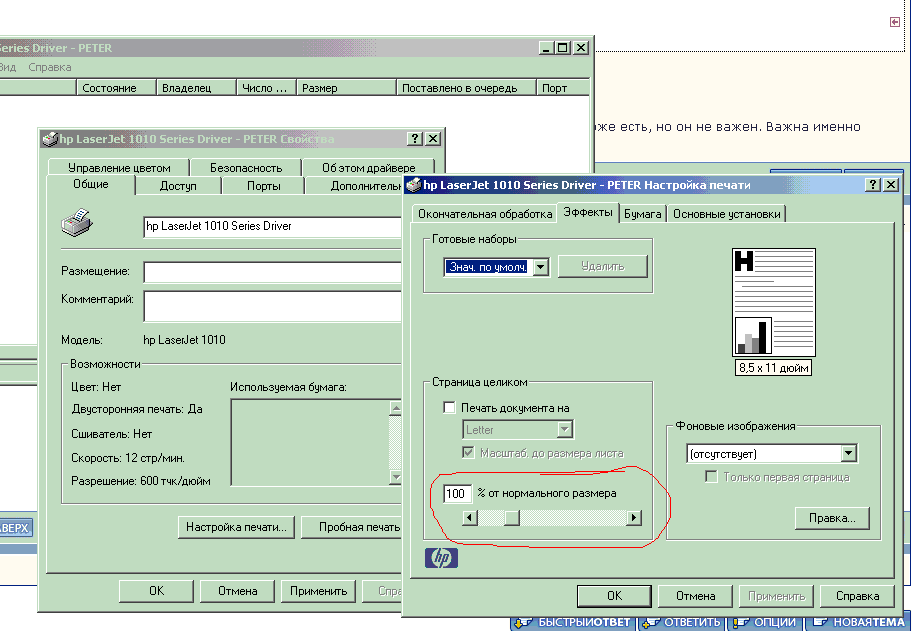920x631 pixels.
Task: Click the percent of normal size field
Action: [456, 494]
